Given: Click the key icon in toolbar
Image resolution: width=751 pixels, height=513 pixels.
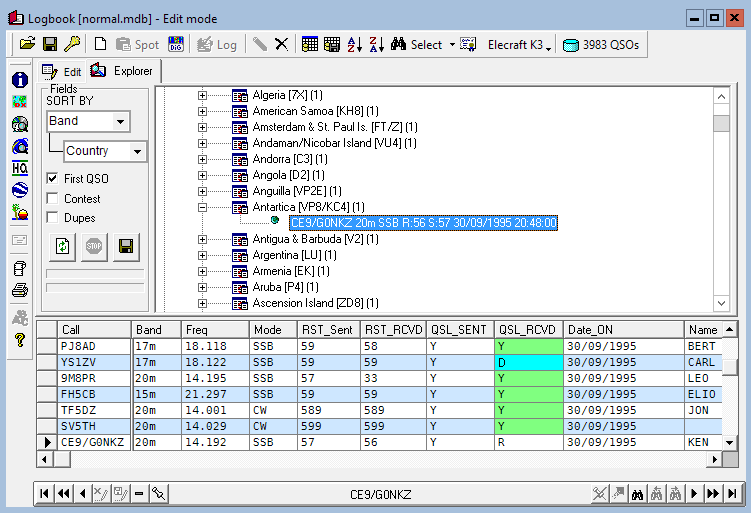Looking at the screenshot, I should 72,45.
